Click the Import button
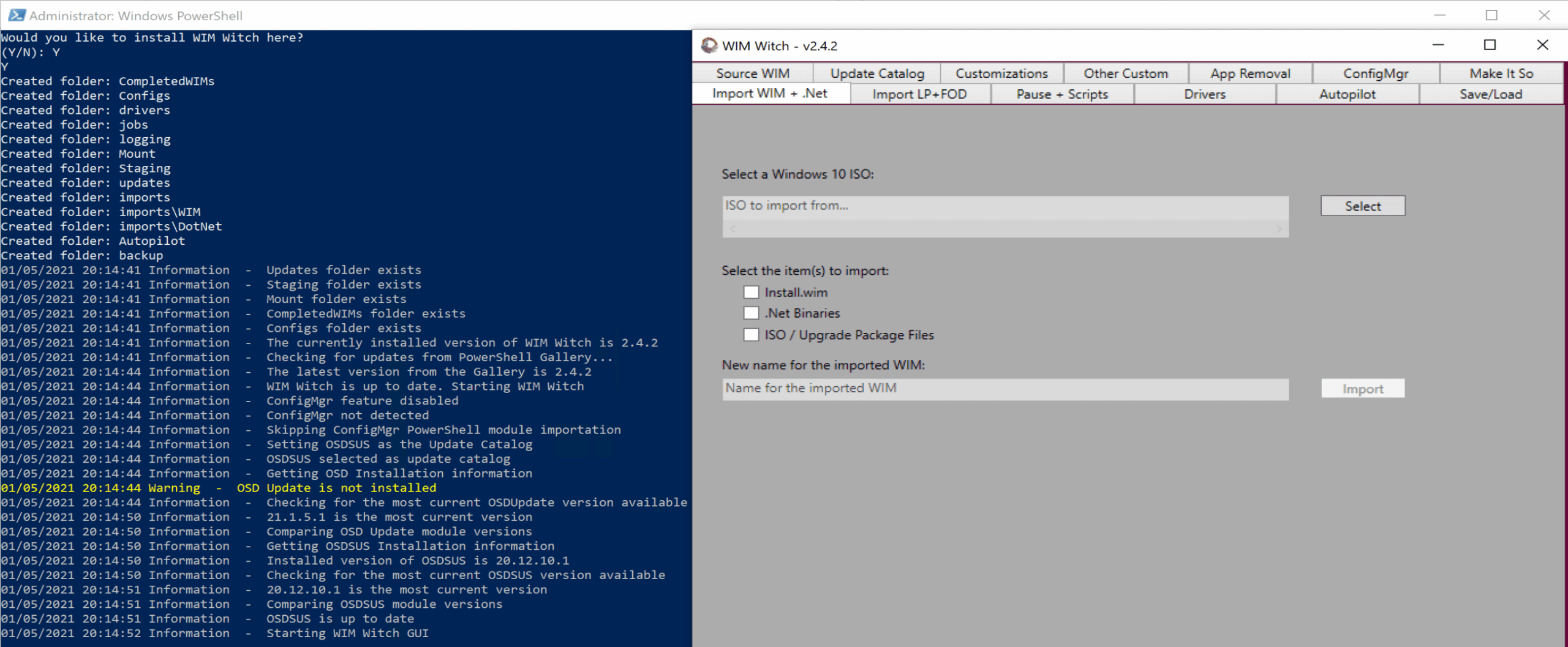 coord(1363,389)
